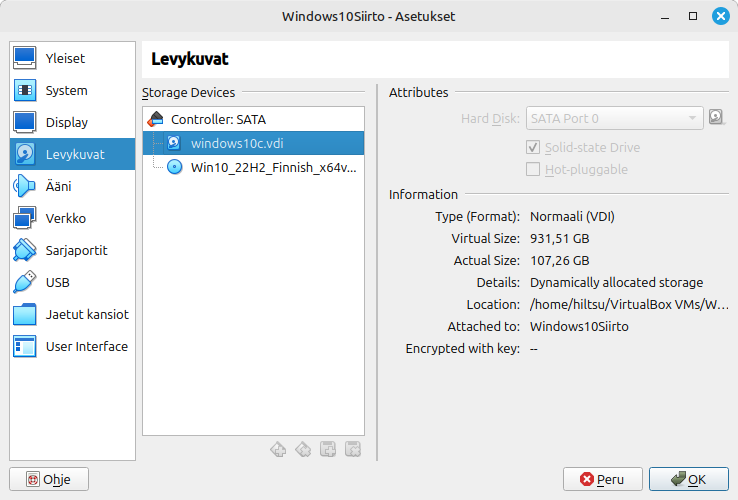Open Ääni audio speaker icon
Screen dimensions: 738x500
click(x=24, y=186)
